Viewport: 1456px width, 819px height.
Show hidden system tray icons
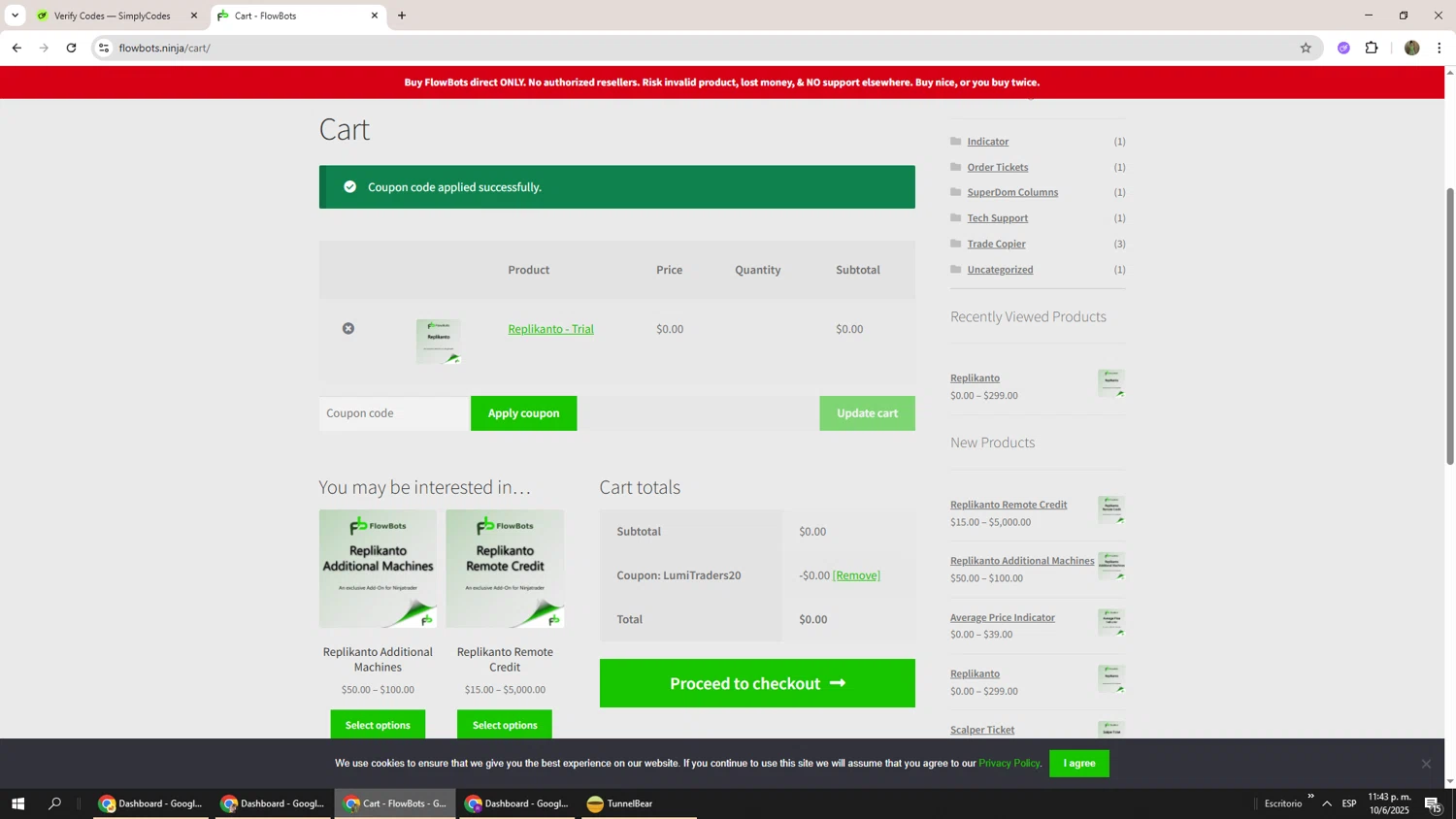1327,803
